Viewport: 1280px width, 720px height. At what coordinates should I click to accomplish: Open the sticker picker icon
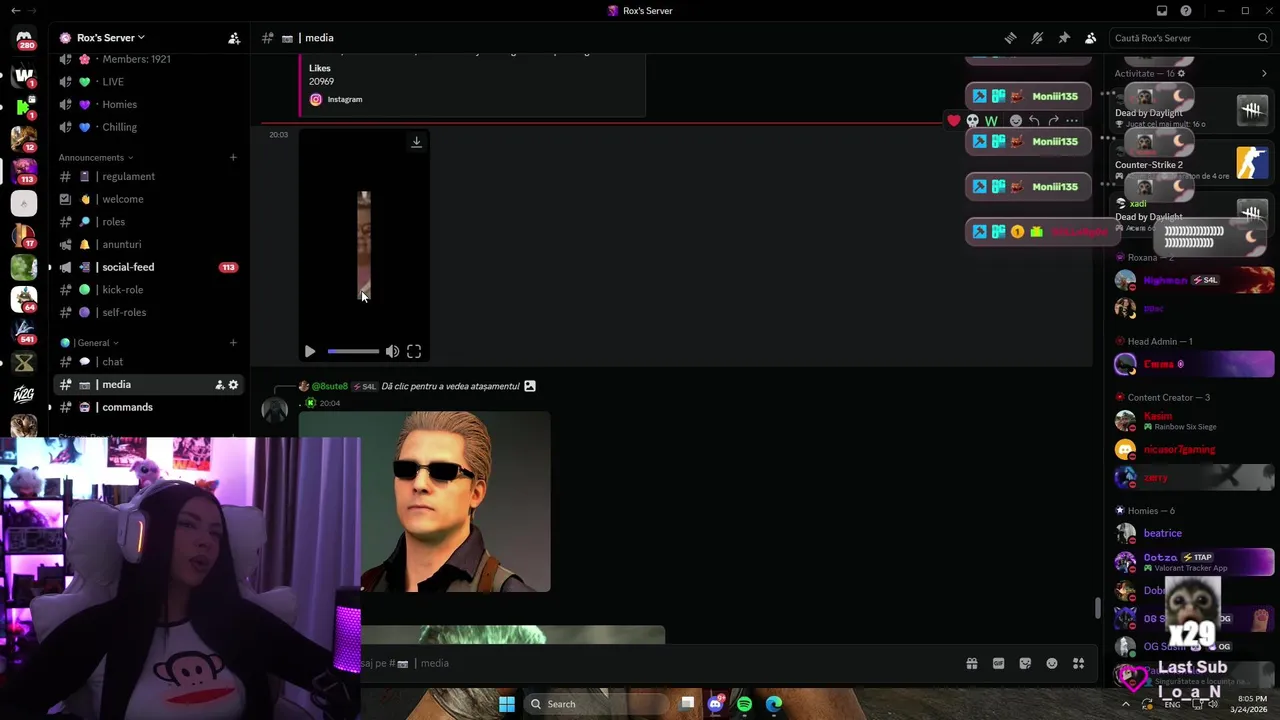[1025, 663]
